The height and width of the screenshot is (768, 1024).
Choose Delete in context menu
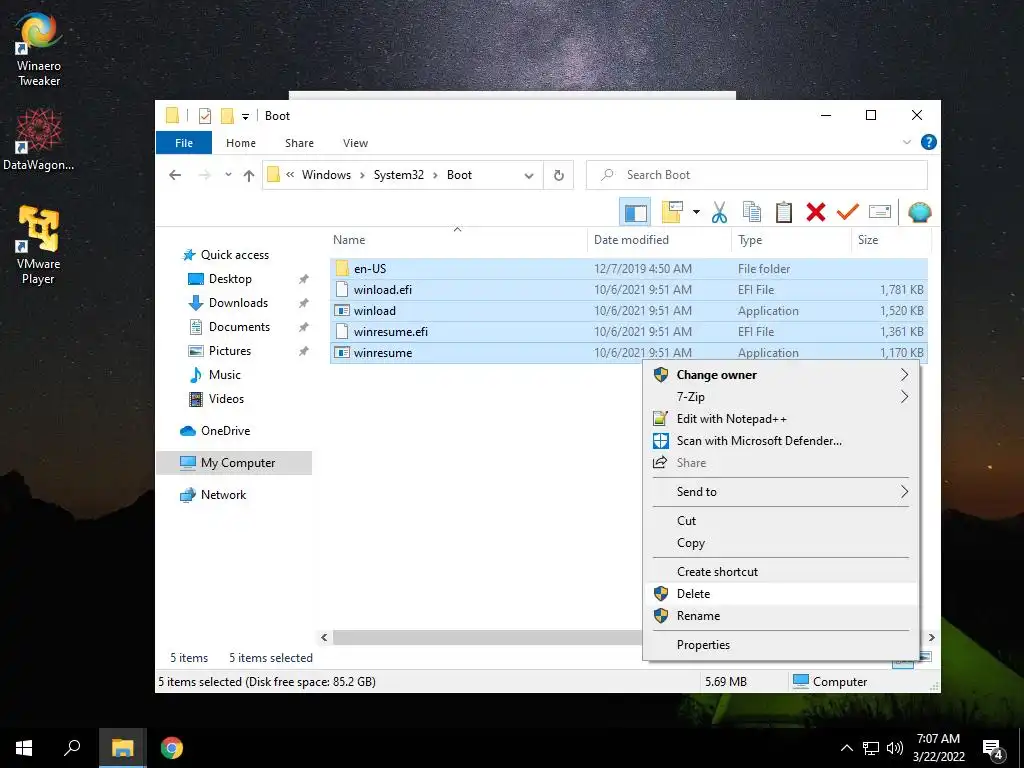781,594
